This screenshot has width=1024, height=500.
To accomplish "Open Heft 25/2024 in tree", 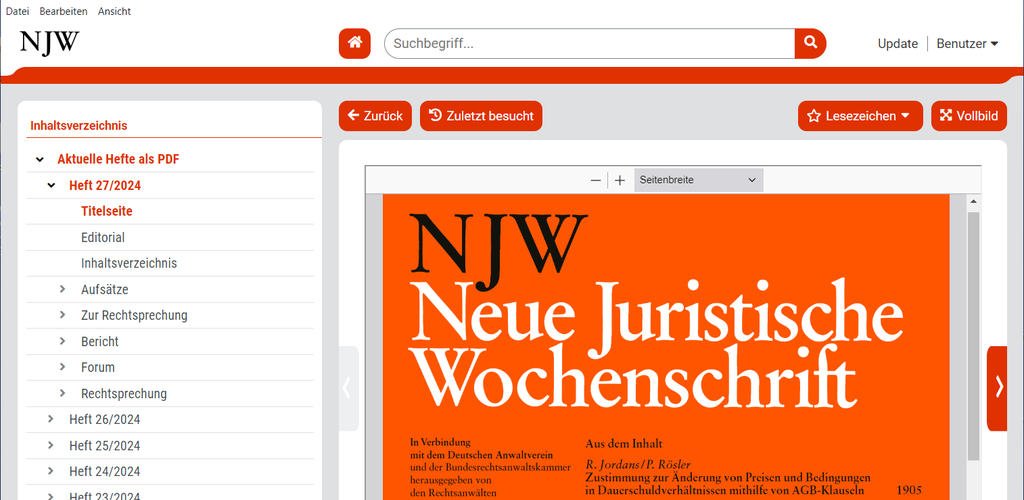I will (104, 446).
